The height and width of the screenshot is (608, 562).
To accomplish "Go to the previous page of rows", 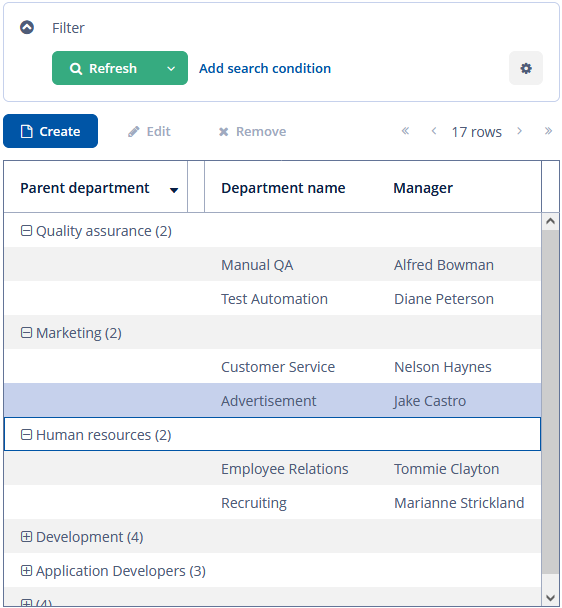I will pyautogui.click(x=434, y=131).
